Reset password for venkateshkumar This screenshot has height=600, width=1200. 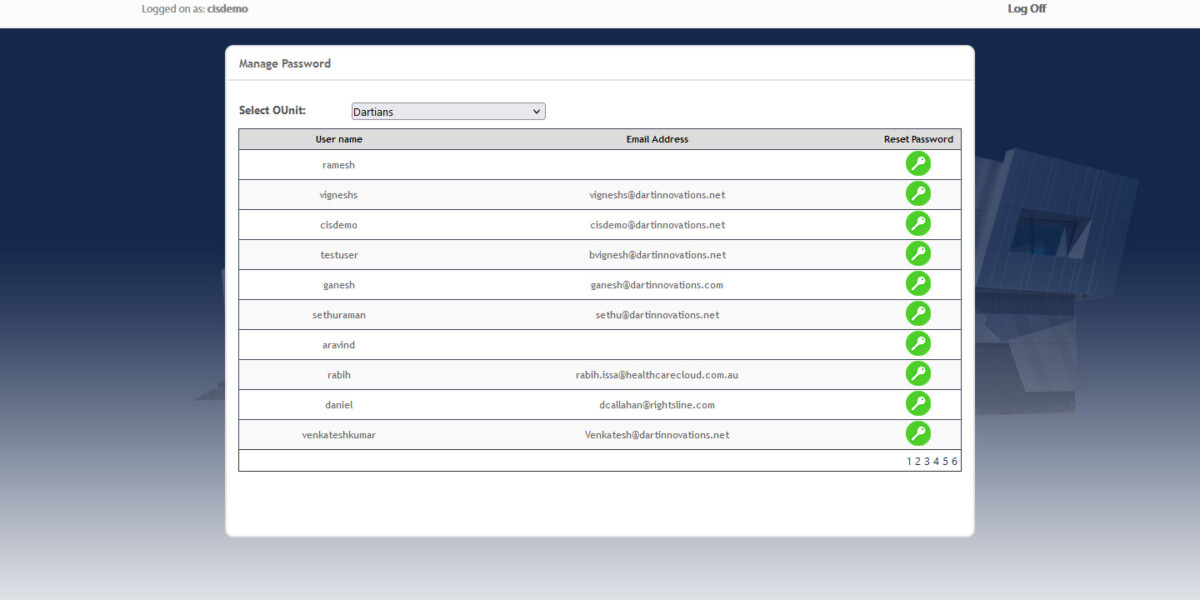918,433
